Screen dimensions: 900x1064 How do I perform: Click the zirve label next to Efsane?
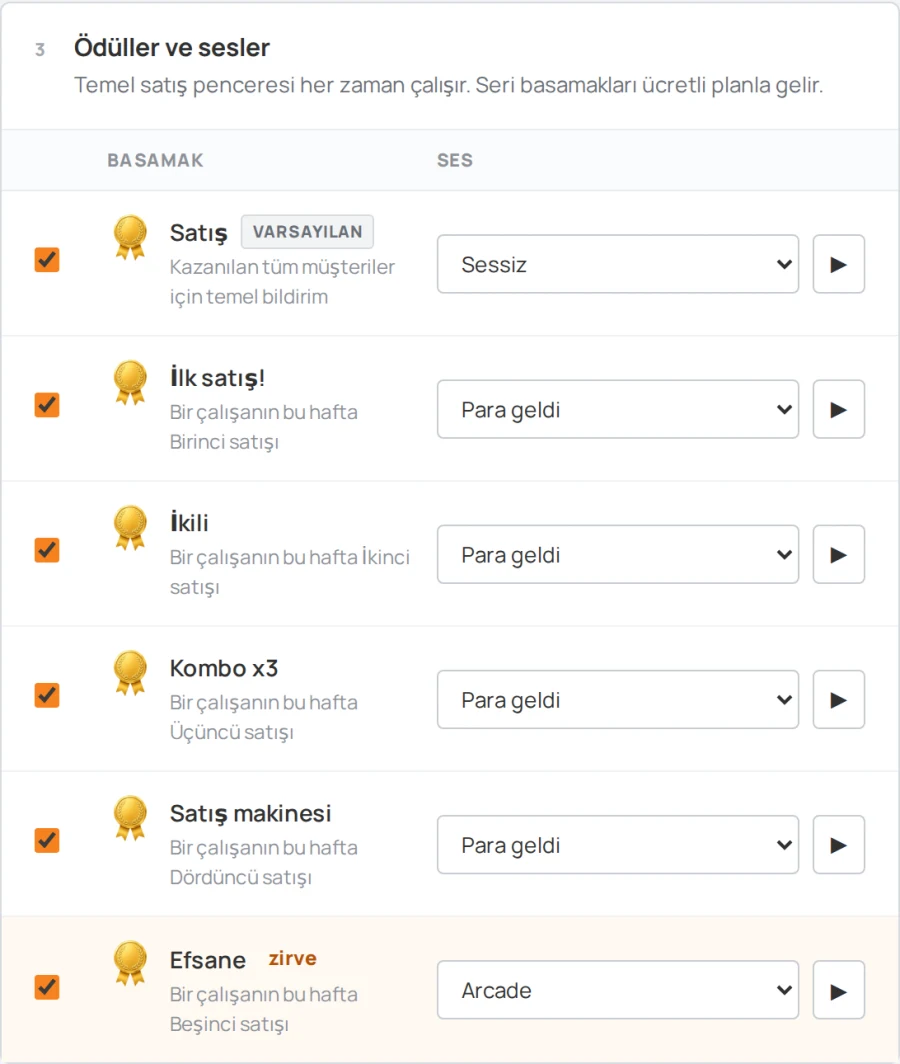293,958
